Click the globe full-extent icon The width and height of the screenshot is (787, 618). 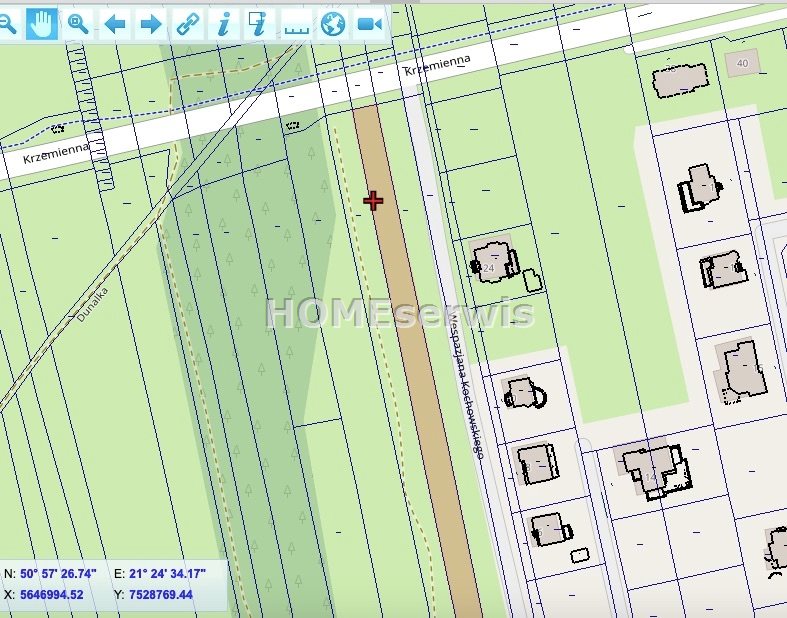pyautogui.click(x=332, y=24)
